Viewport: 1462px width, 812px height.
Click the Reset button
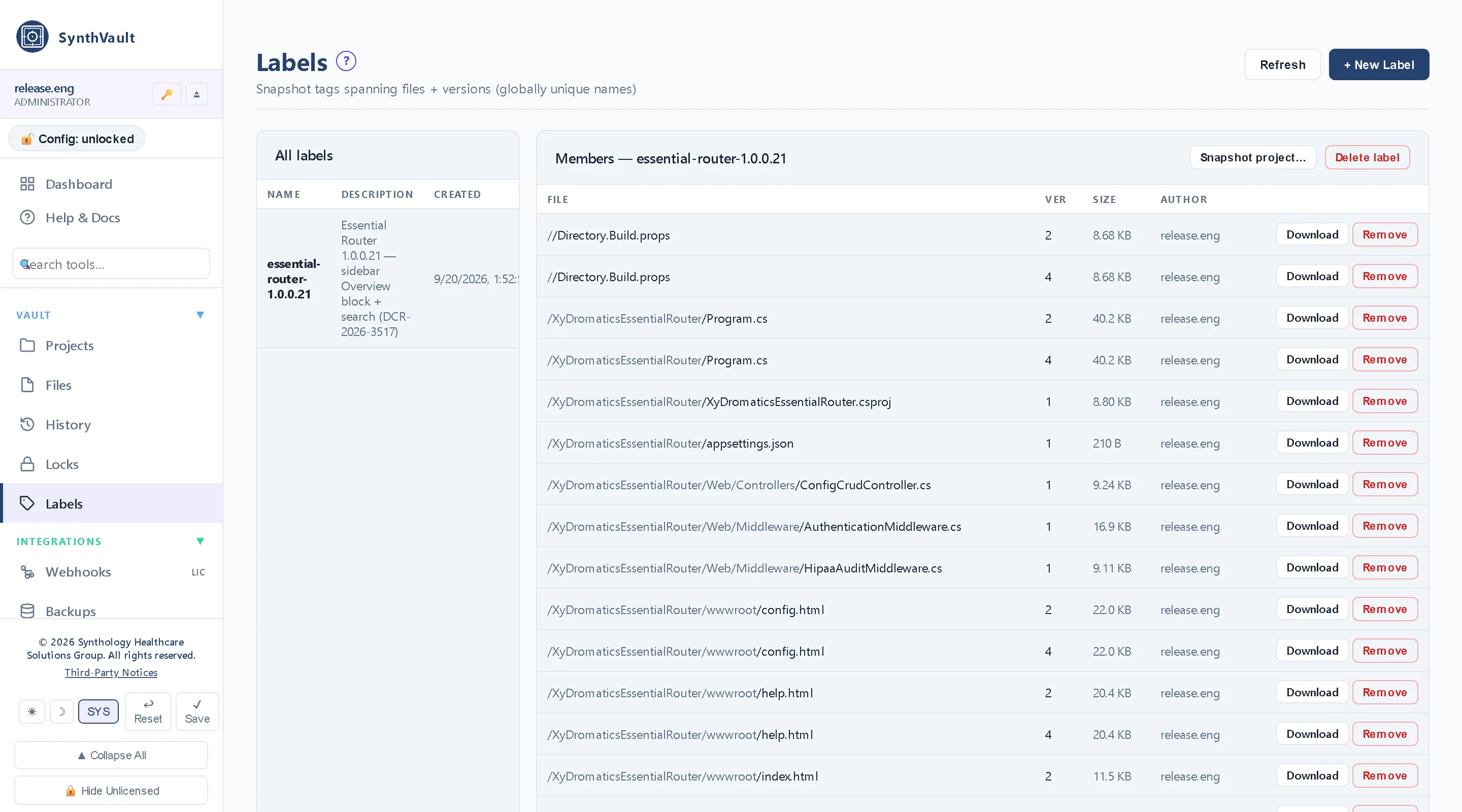pyautogui.click(x=148, y=712)
